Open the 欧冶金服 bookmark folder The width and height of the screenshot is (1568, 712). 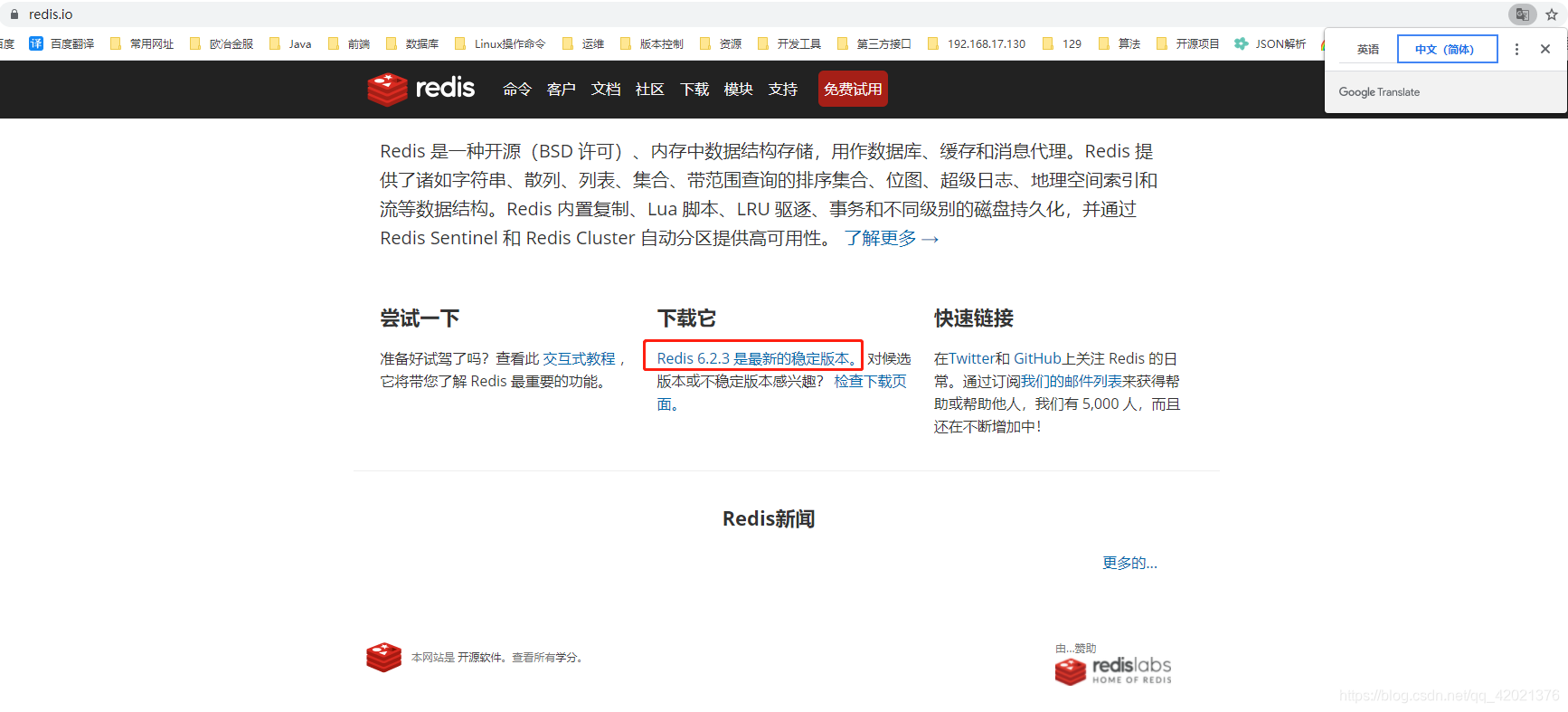222,43
